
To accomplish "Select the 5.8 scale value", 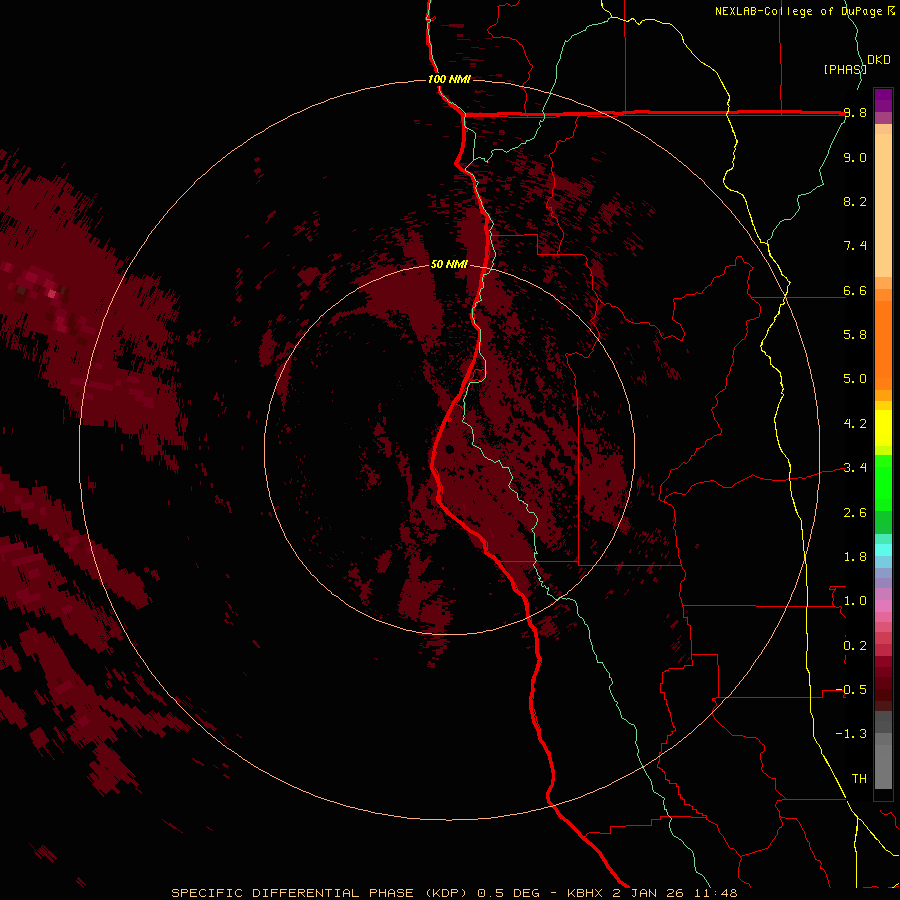I will (x=855, y=335).
